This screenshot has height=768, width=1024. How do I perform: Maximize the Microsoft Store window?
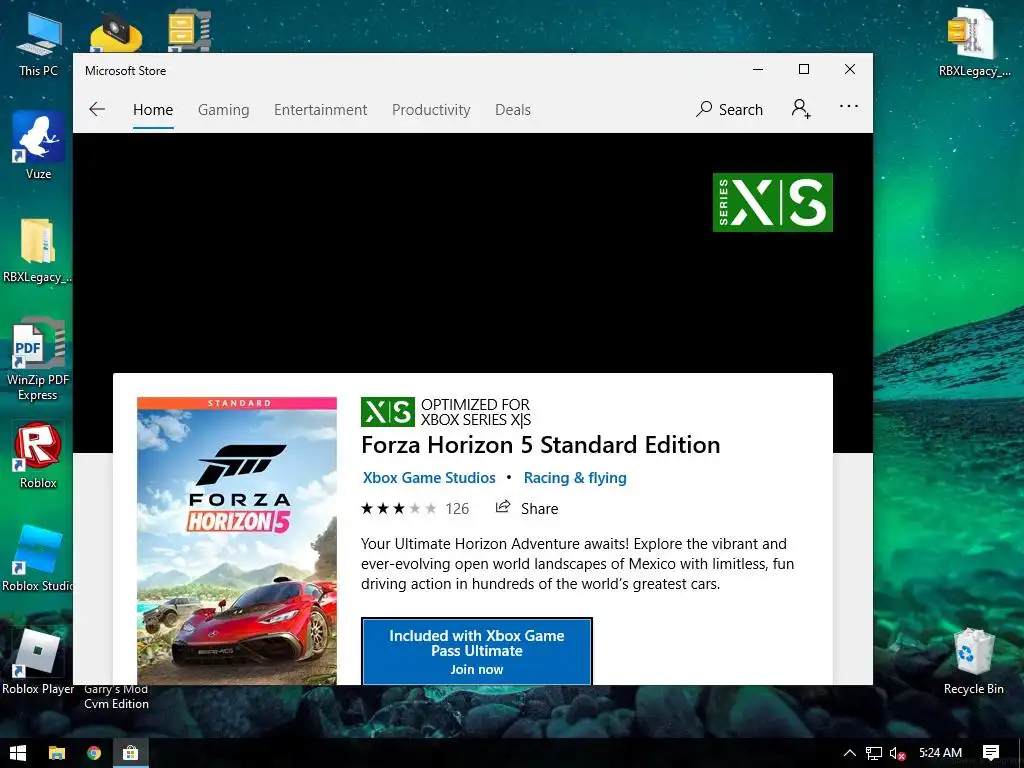click(x=804, y=69)
